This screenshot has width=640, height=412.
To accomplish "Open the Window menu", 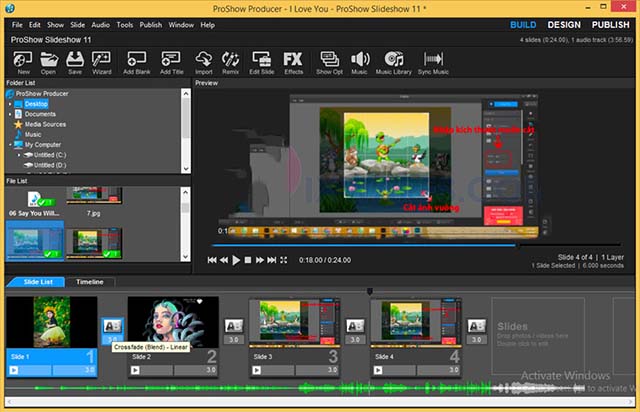I will point(181,25).
